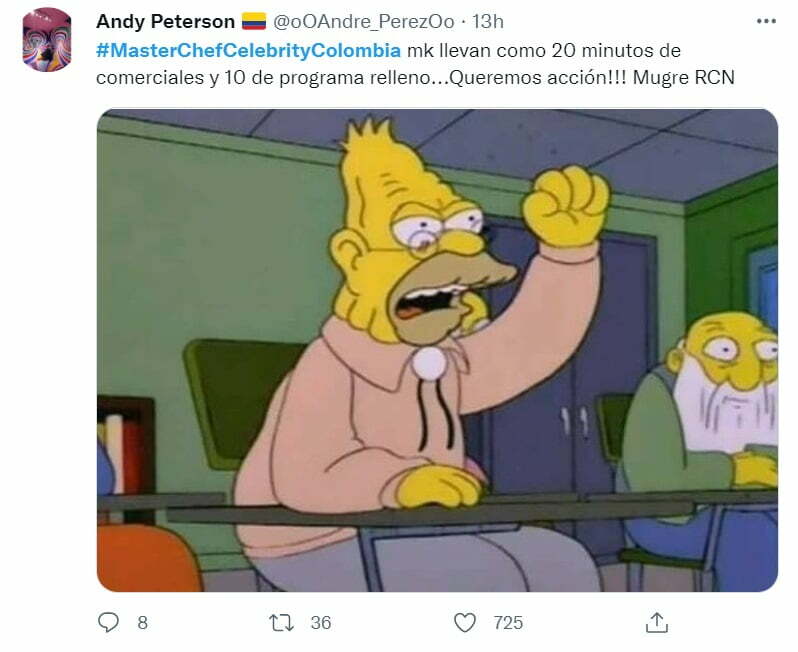Click the 13h timestamp of the tweet
This screenshot has height=652, width=798.
tap(488, 21)
